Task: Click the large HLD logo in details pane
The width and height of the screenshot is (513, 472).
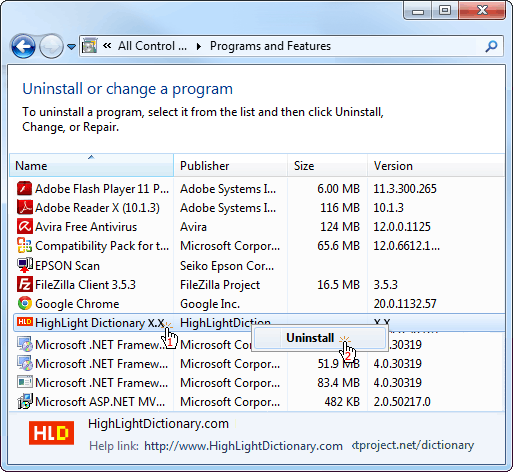Action: pos(51,433)
